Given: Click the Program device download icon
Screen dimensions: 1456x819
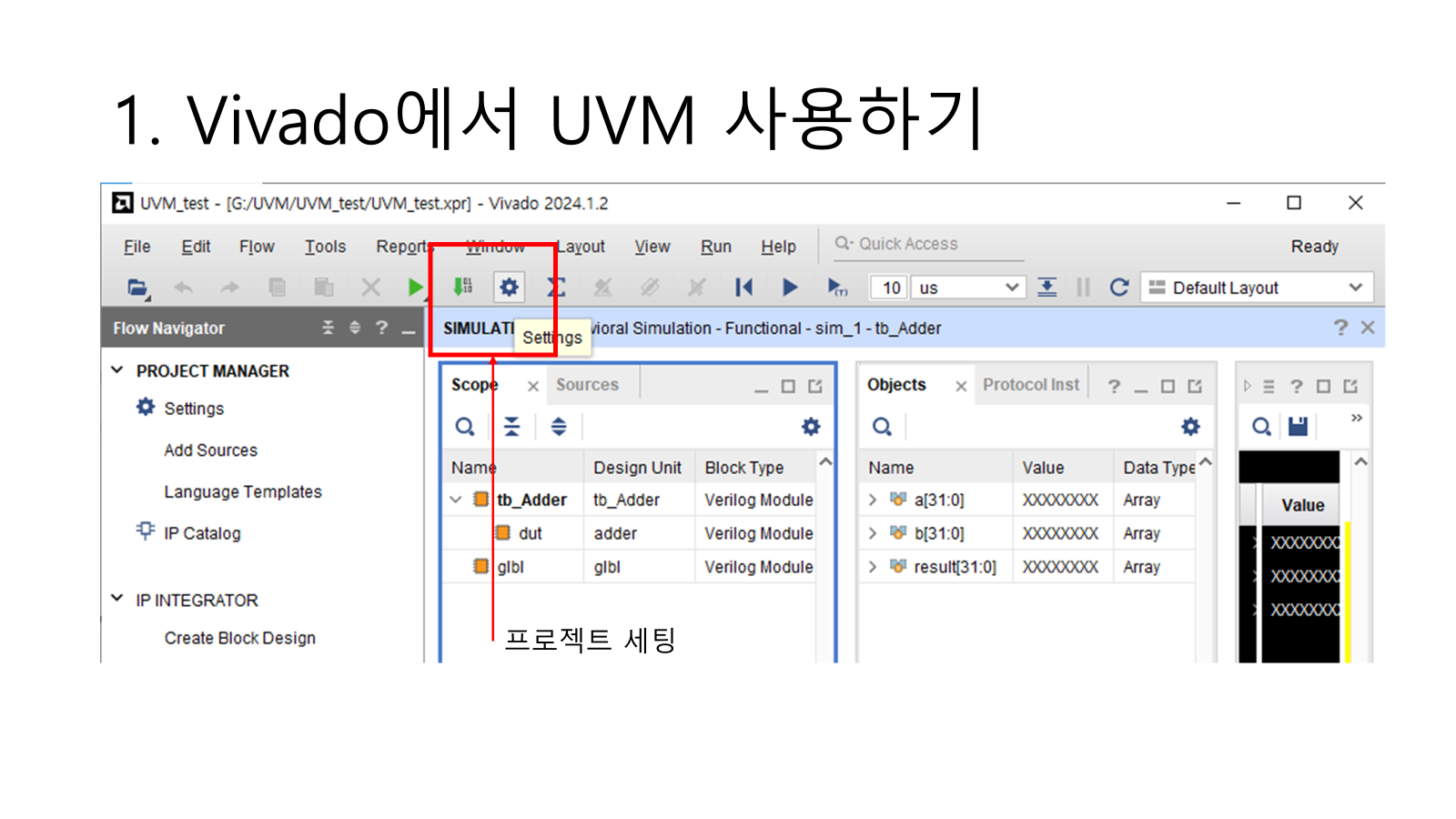Looking at the screenshot, I should 463,287.
